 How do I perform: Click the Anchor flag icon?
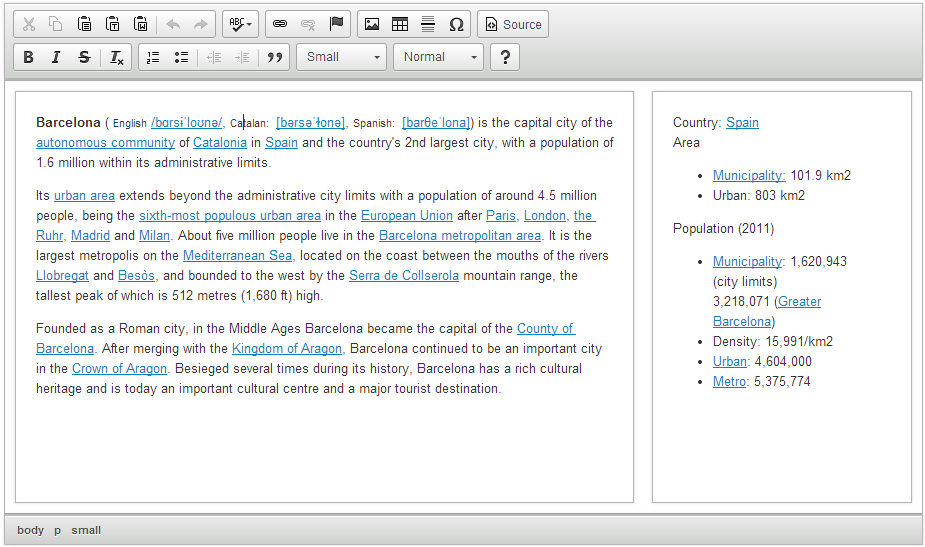[x=336, y=24]
